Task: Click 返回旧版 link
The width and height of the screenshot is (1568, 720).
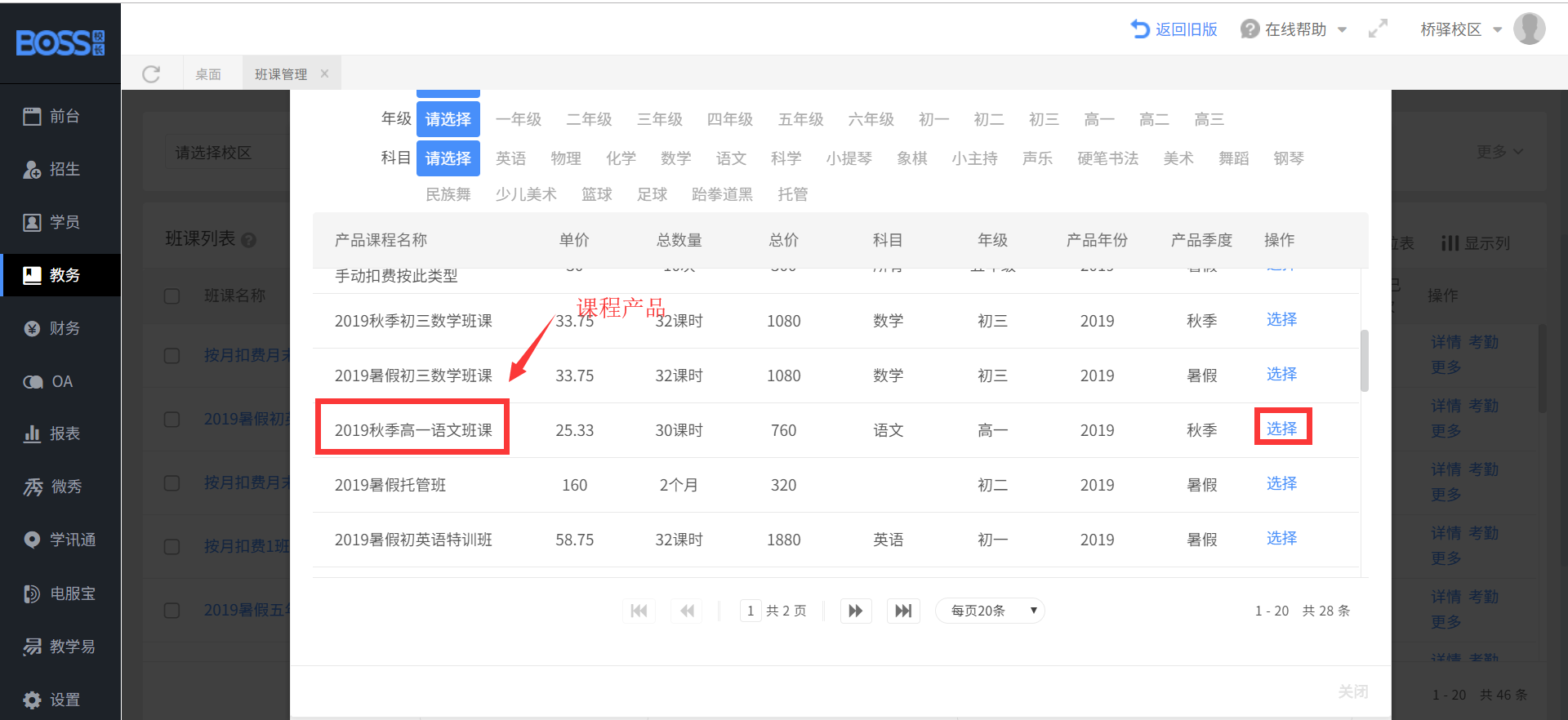Action: 1174,29
